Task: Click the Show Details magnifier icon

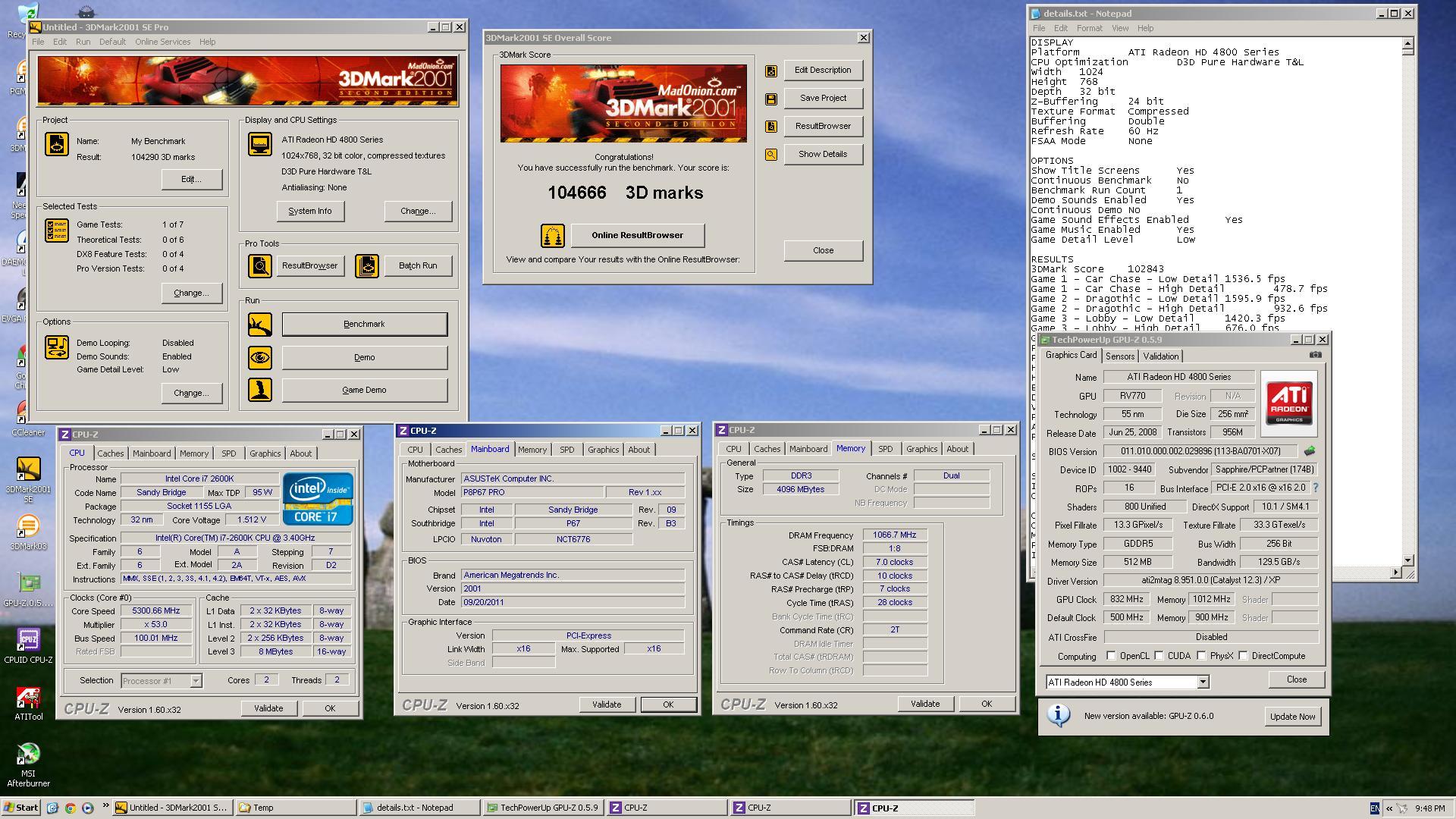Action: tap(771, 155)
